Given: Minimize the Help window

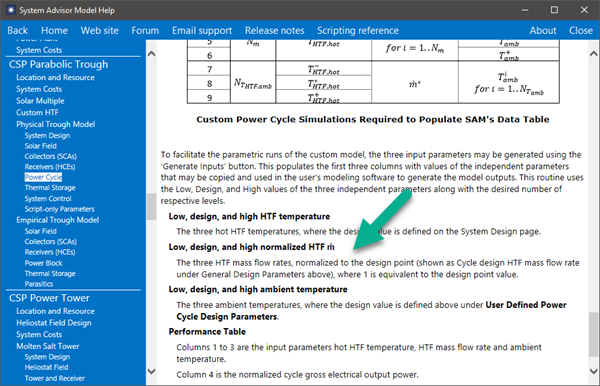Looking at the screenshot, I should pyautogui.click(x=525, y=10).
